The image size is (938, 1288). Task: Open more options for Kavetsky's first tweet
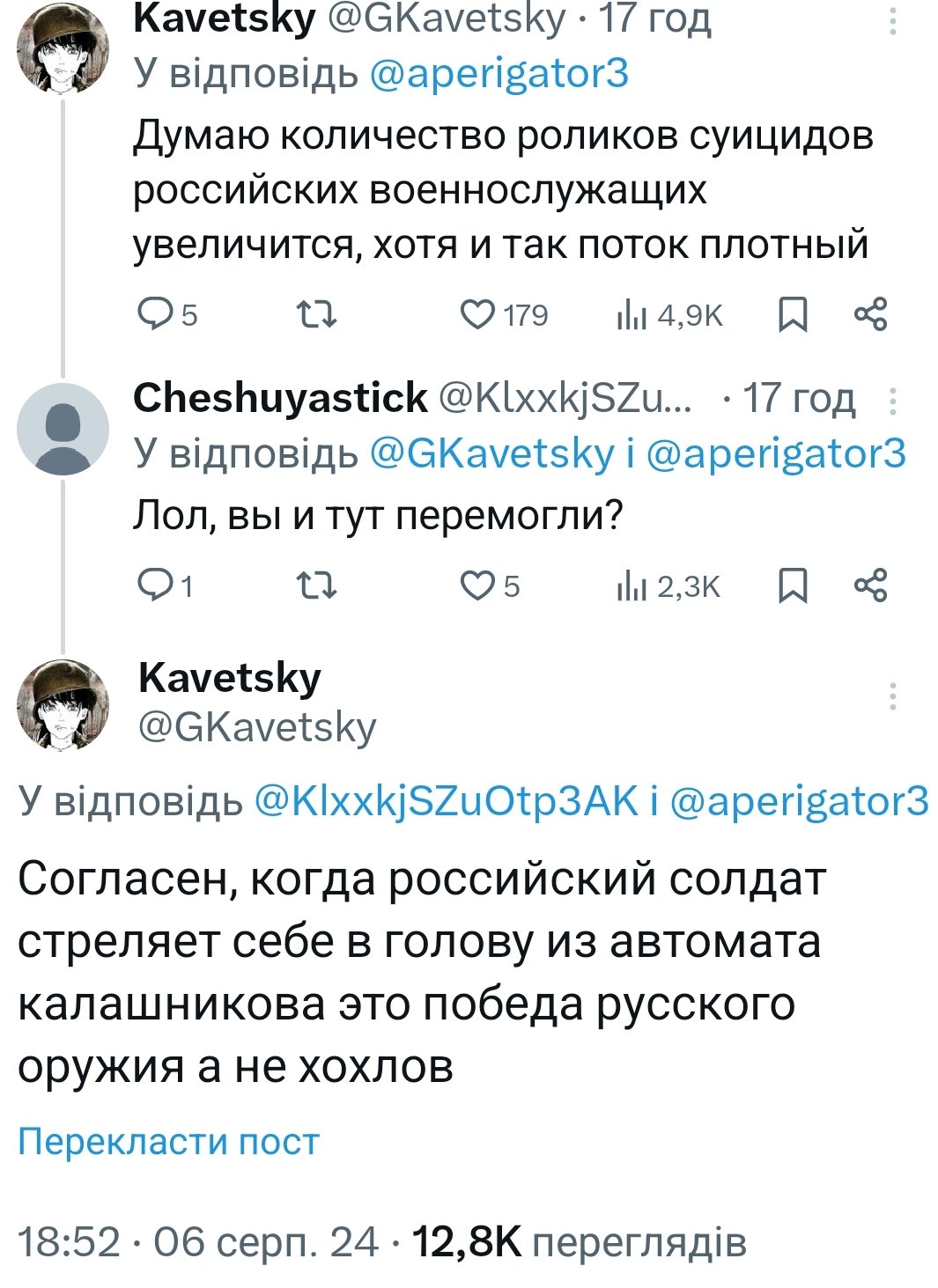[892, 21]
